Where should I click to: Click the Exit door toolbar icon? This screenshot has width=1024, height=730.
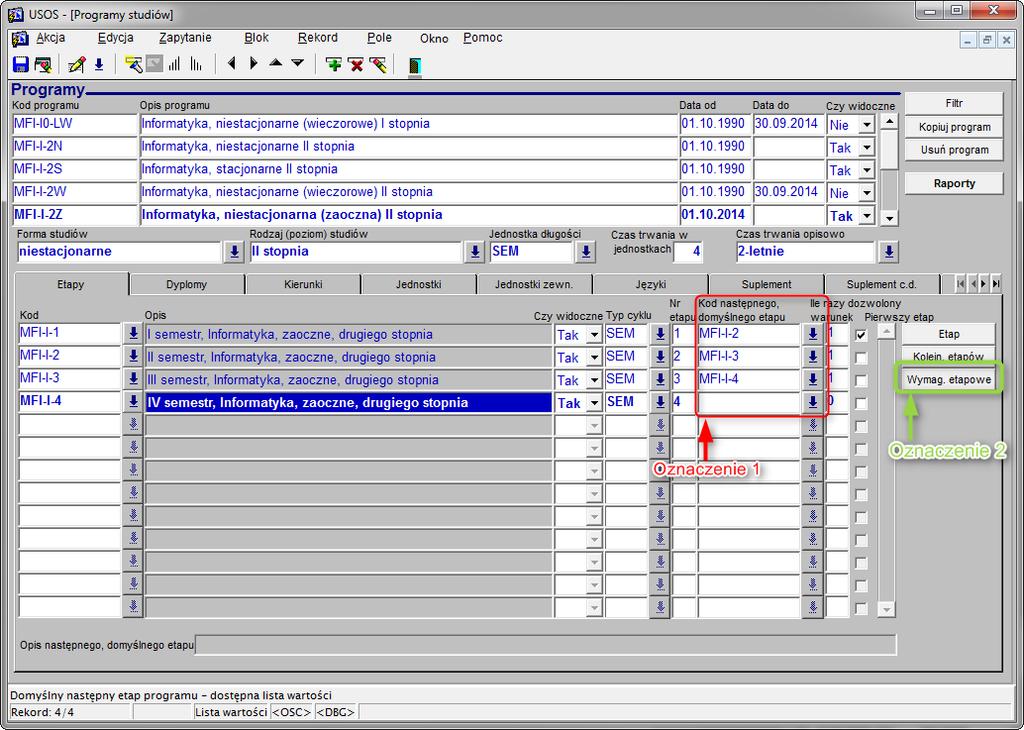[414, 65]
